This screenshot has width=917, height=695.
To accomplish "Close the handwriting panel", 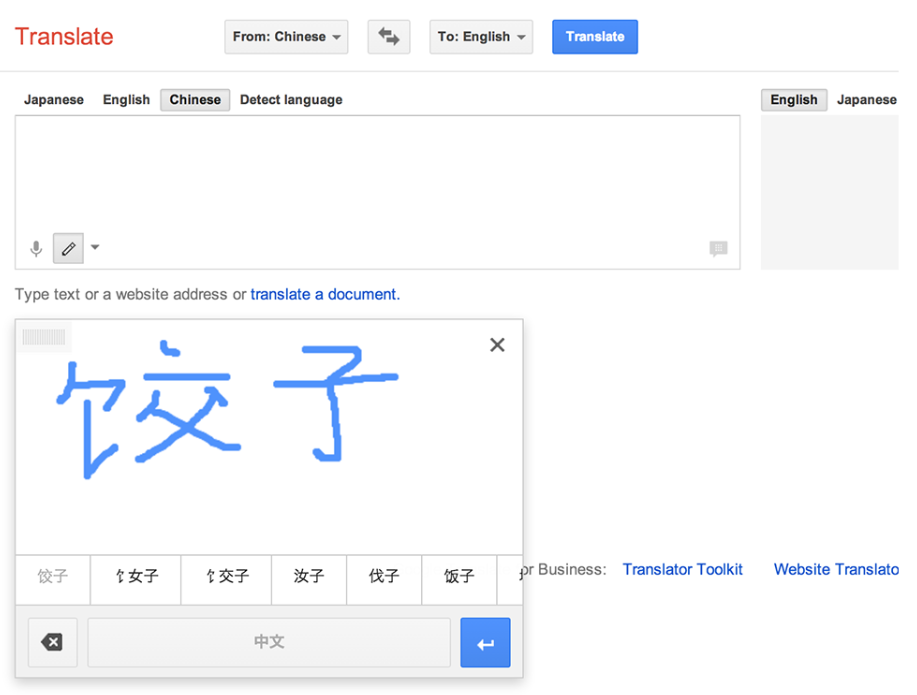I will pos(497,345).
